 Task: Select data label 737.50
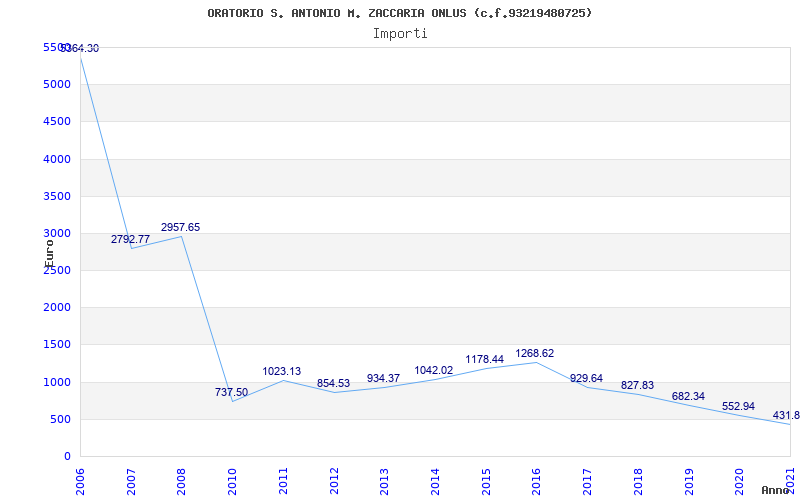tap(231, 392)
